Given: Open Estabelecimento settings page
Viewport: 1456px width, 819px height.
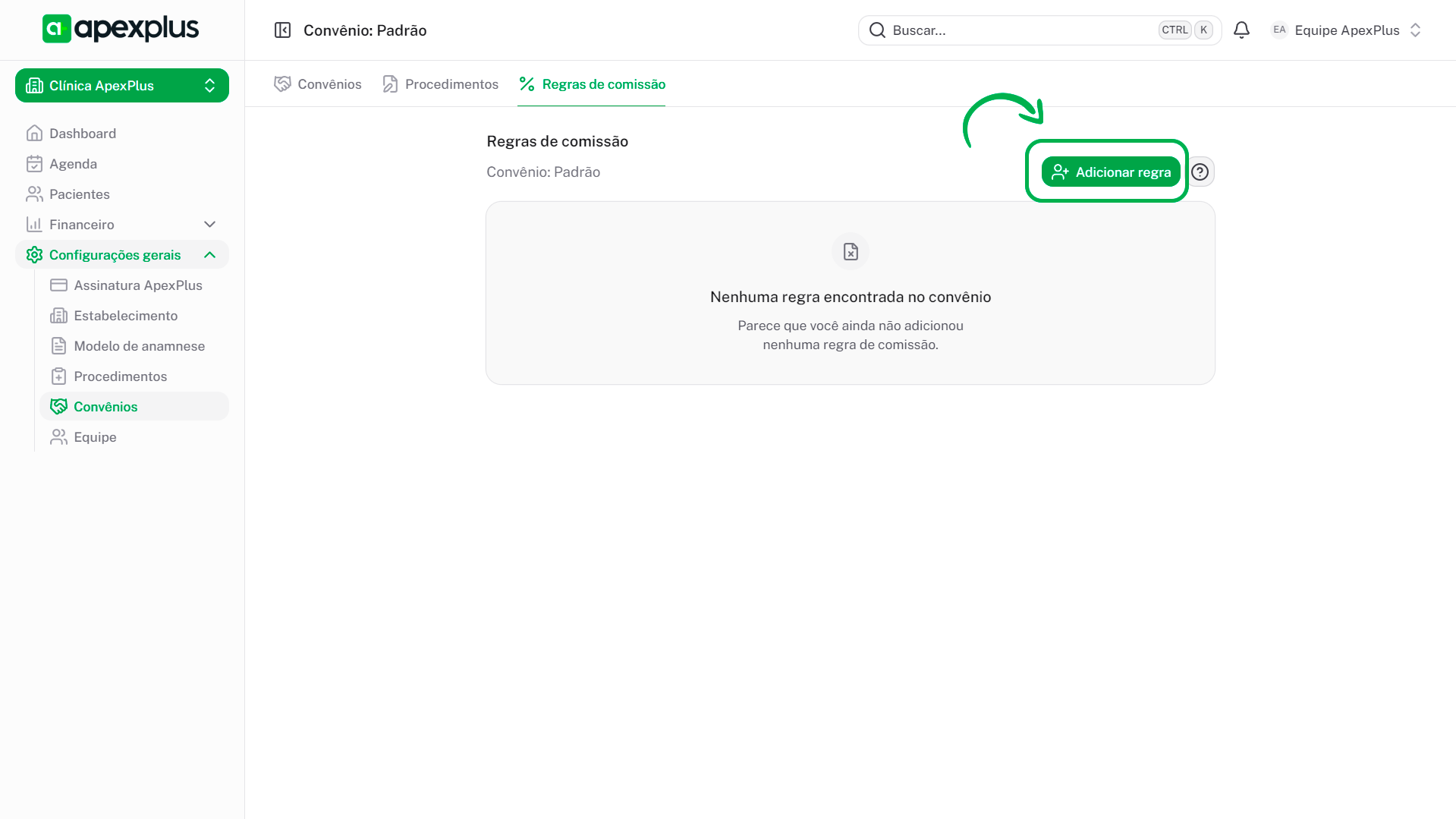Looking at the screenshot, I should pyautogui.click(x=125, y=316).
